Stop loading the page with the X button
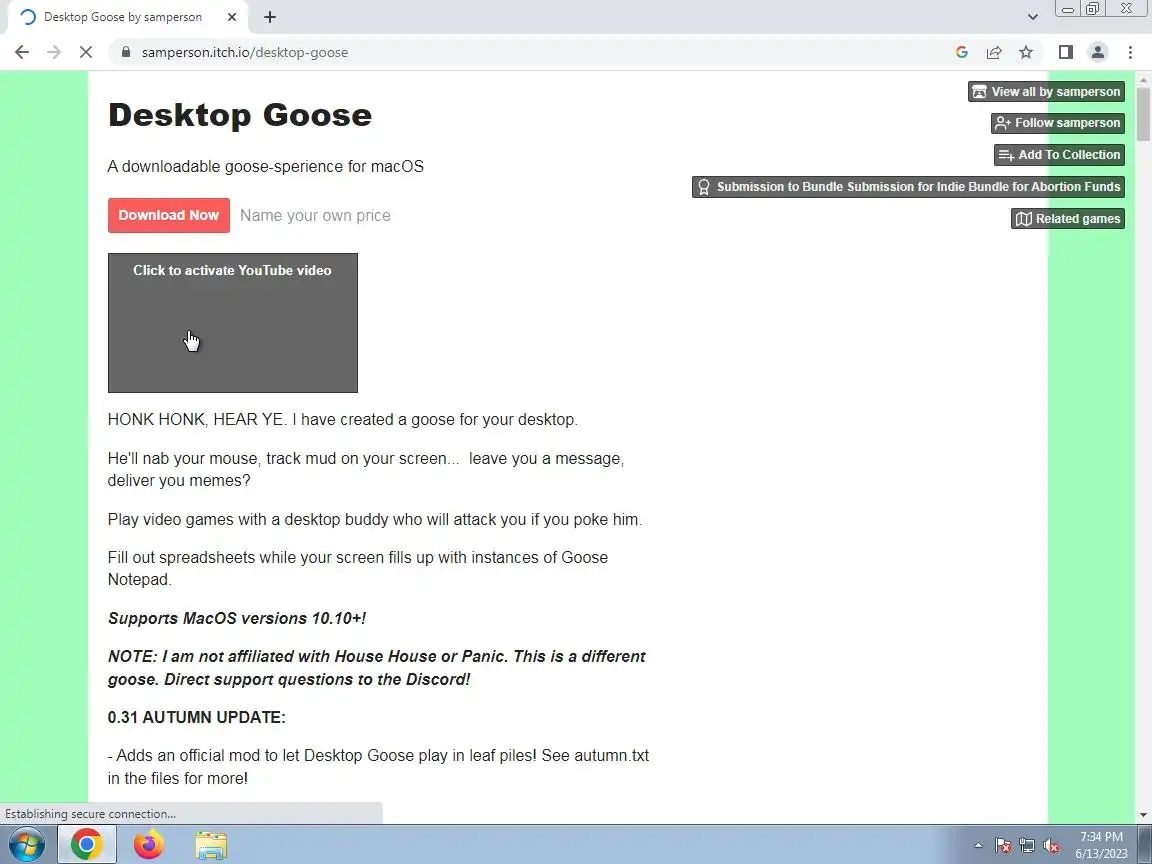This screenshot has height=864, width=1152. point(85,52)
